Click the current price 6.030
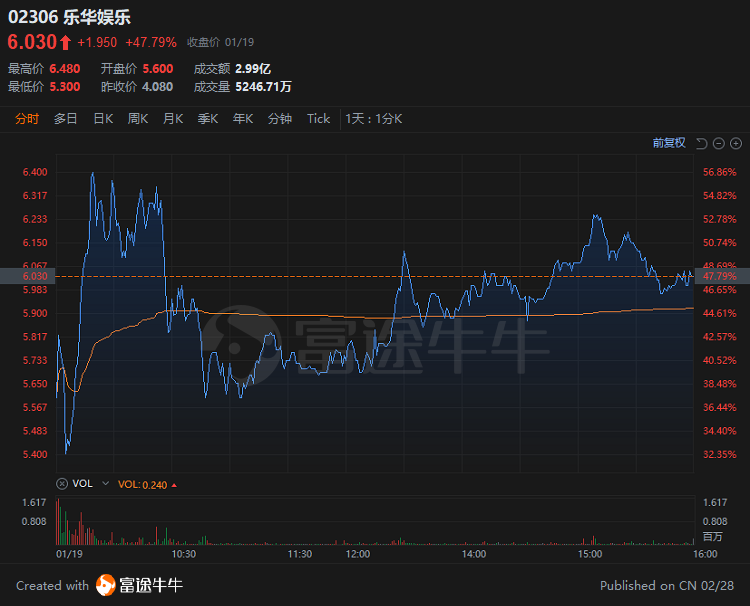The width and height of the screenshot is (750, 606). click(x=32, y=42)
